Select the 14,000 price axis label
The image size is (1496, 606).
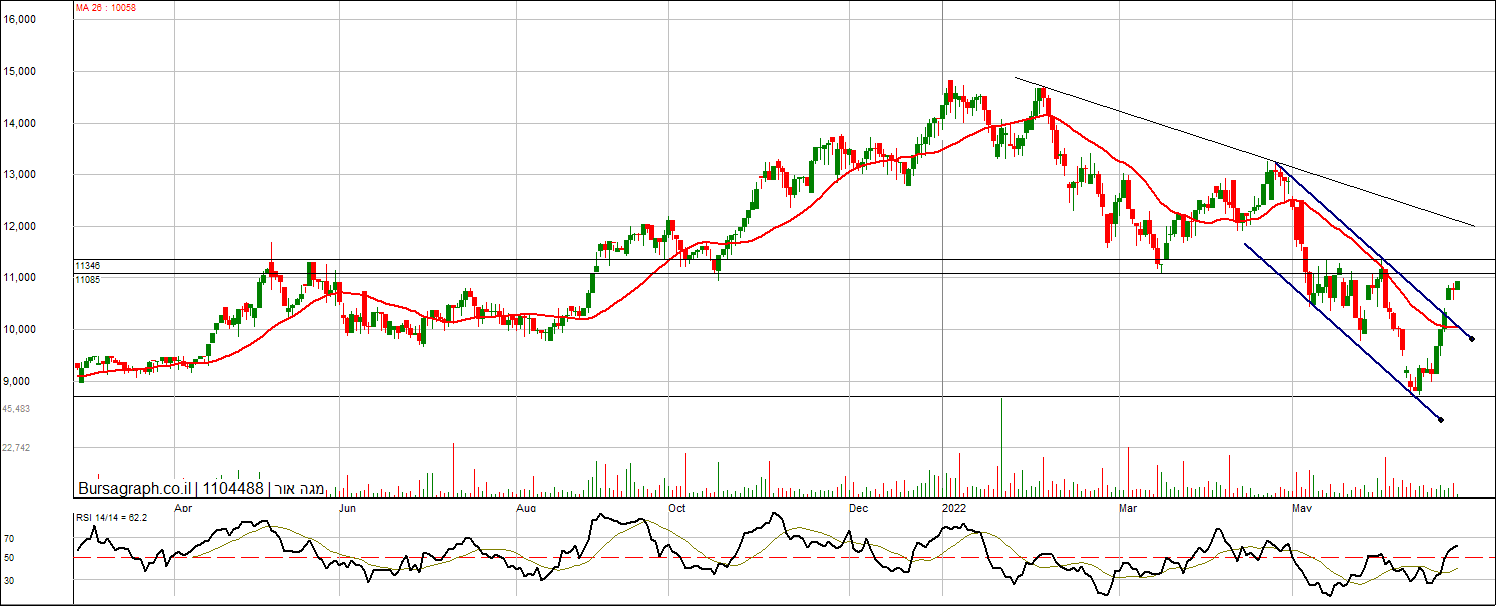(19, 123)
